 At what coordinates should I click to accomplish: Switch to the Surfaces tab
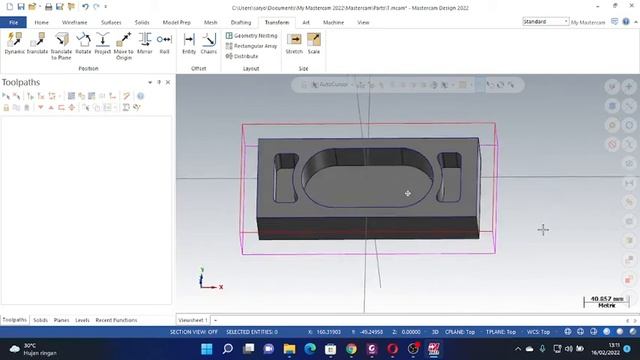(111, 22)
